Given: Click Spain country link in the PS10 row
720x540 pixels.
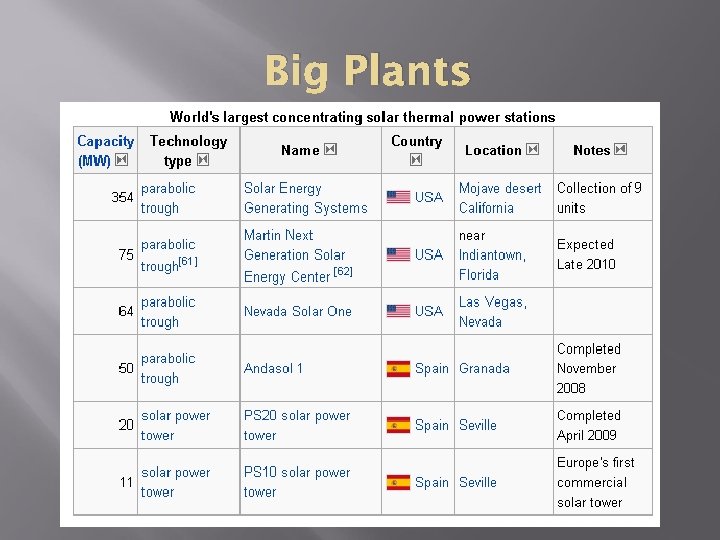Looking at the screenshot, I should (x=432, y=483).
